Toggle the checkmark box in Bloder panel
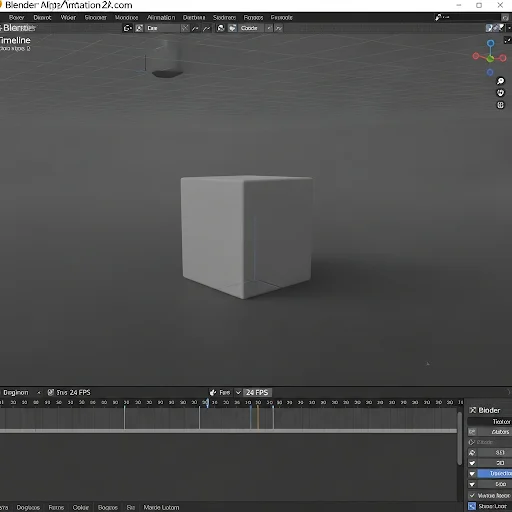Viewport: 512px width, 512px height. [472, 495]
